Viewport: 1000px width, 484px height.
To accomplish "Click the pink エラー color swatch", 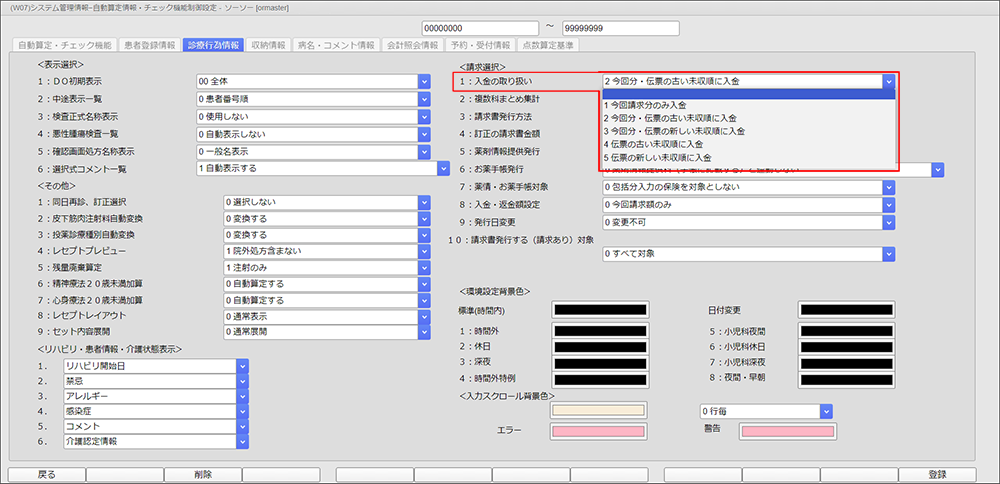I will [599, 431].
